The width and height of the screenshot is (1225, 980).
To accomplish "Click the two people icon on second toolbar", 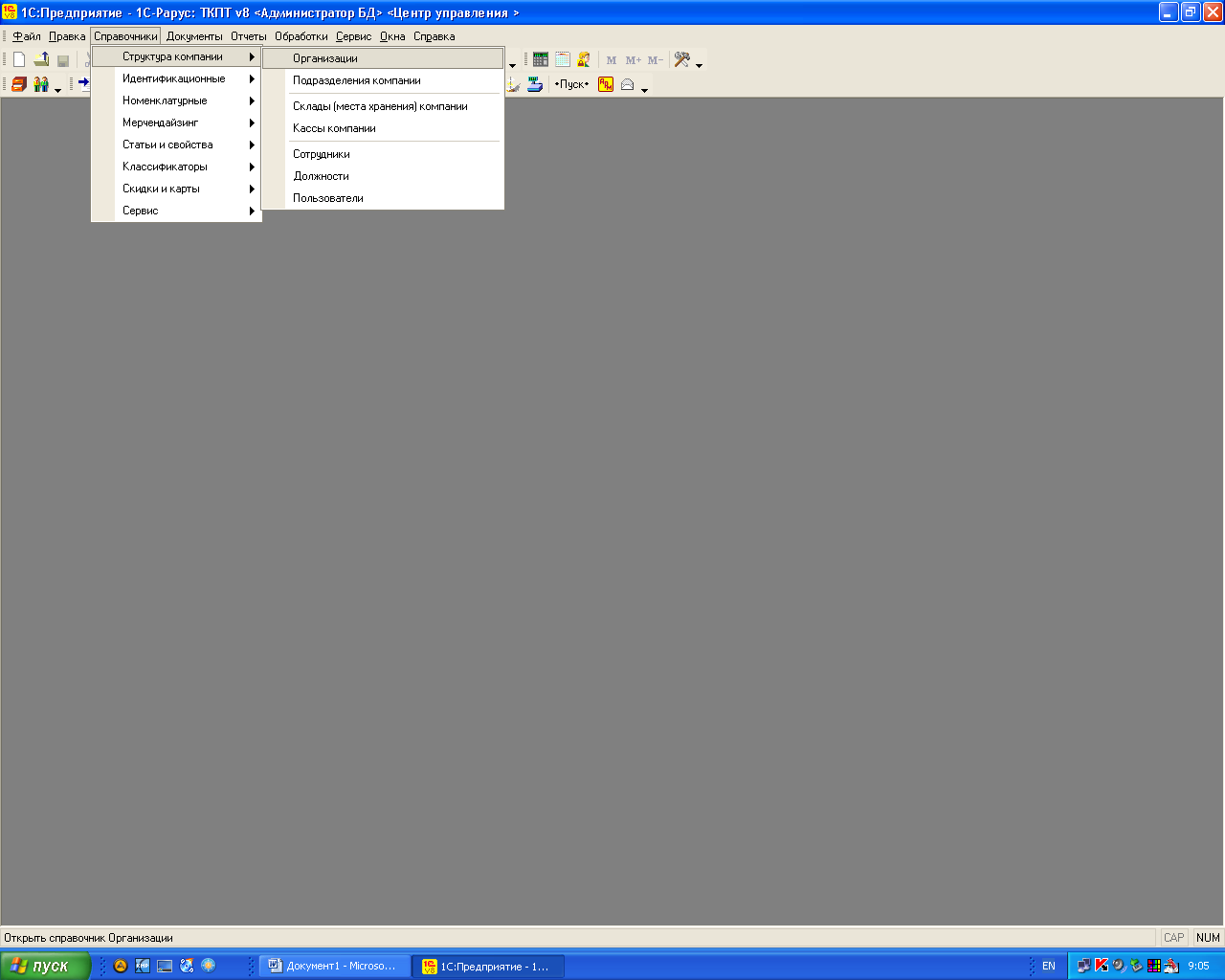I will pyautogui.click(x=41, y=84).
